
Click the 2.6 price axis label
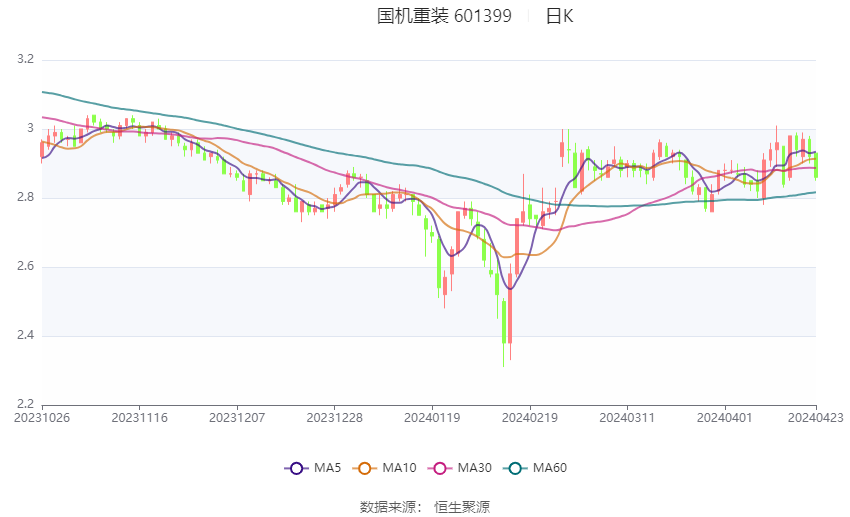click(26, 267)
